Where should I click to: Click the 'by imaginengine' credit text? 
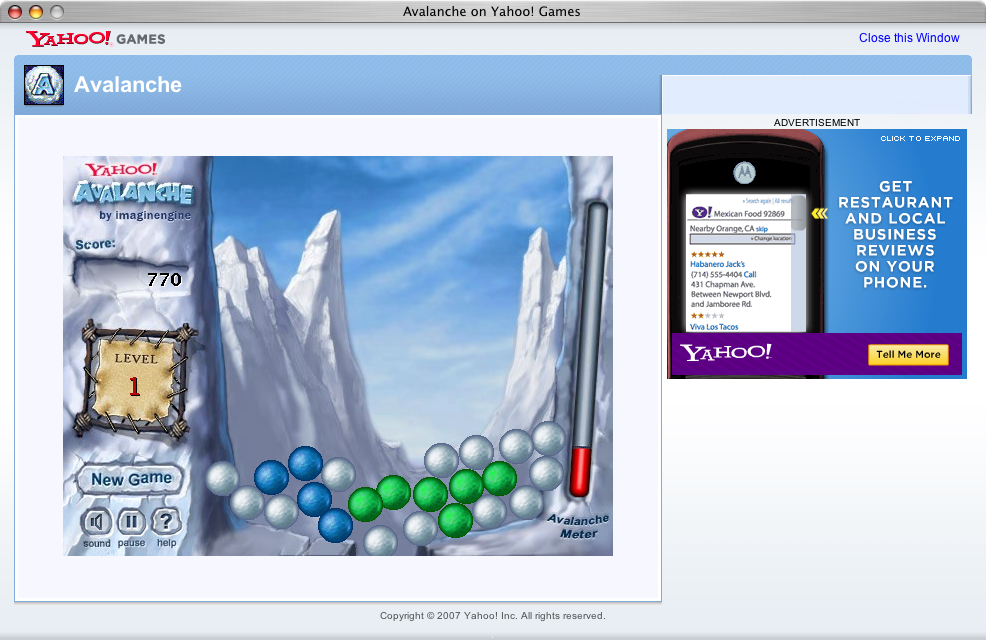145,215
